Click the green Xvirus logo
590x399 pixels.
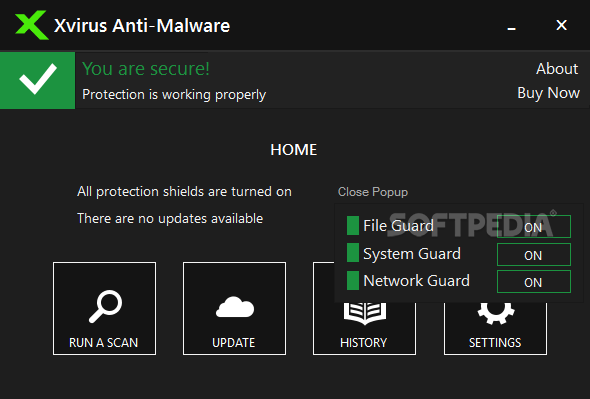32,25
